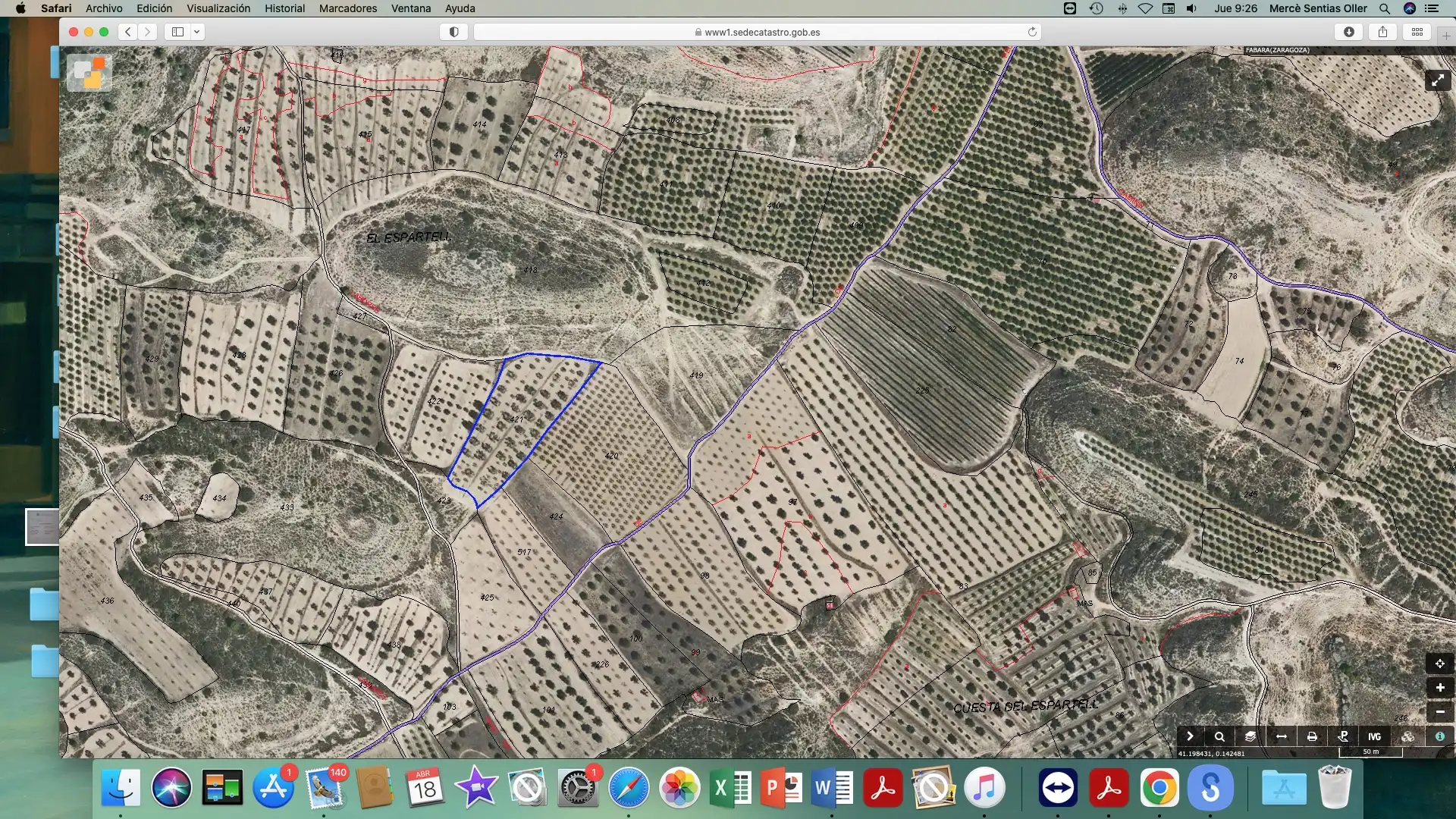The image size is (1456, 819).
Task: Go back to previous page in Safari
Action: [x=128, y=32]
